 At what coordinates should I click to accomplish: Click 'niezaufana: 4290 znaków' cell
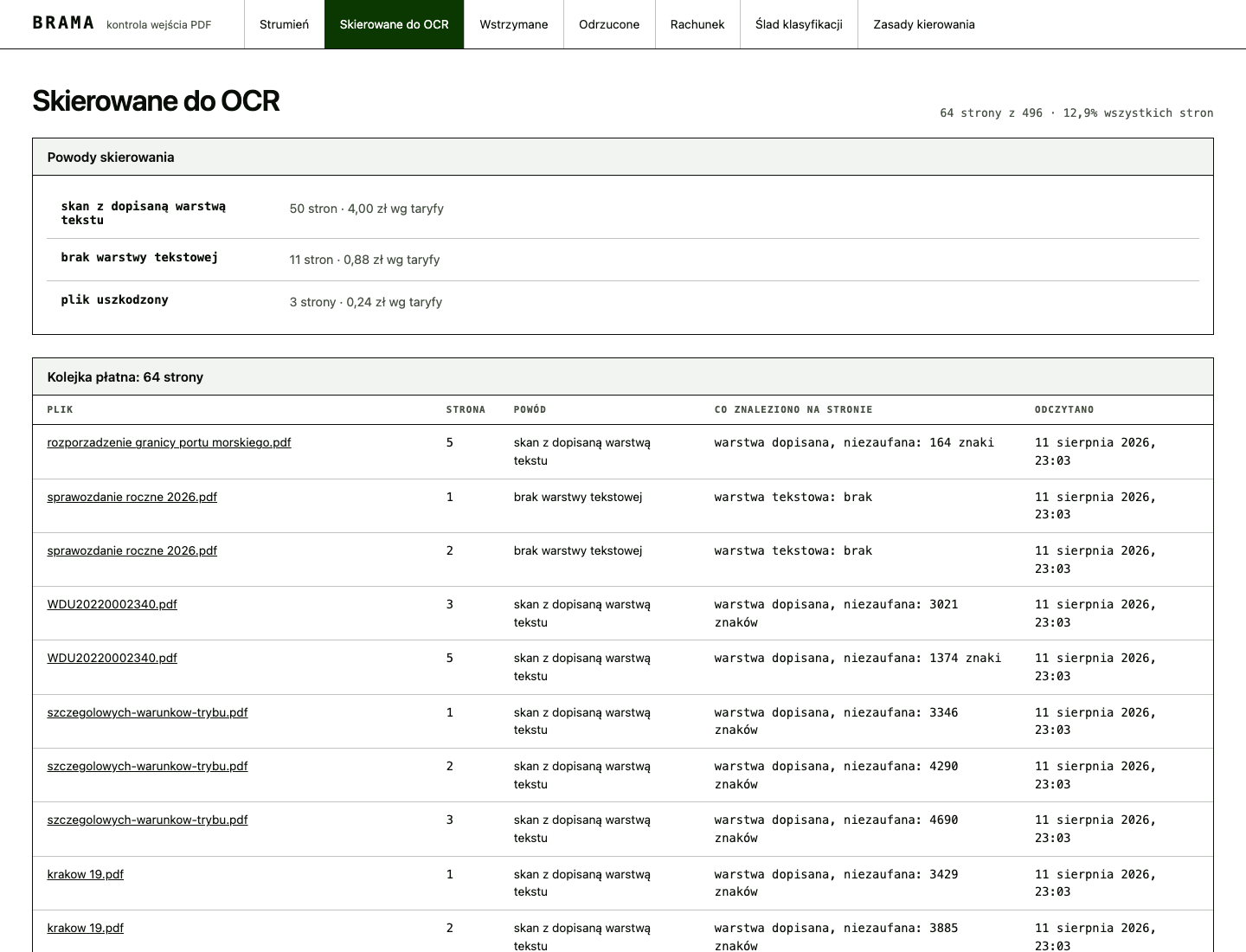point(836,775)
